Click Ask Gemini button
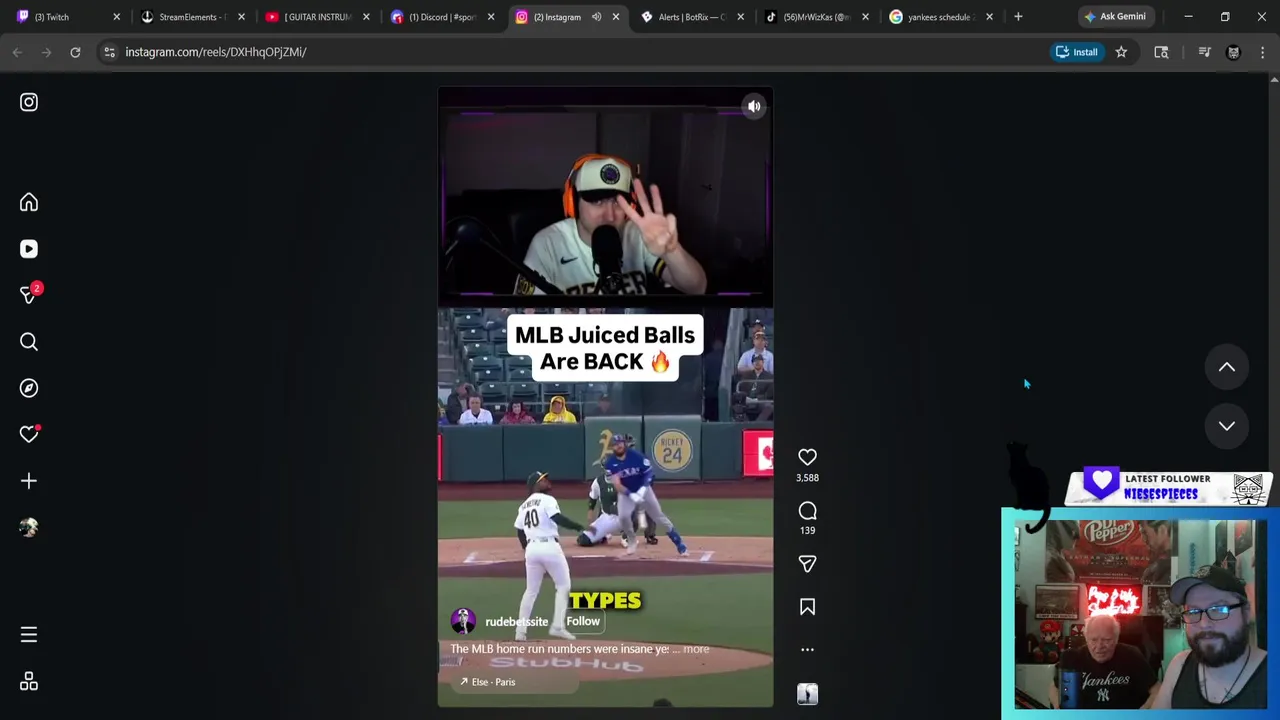Image resolution: width=1280 pixels, height=720 pixels. [1115, 17]
